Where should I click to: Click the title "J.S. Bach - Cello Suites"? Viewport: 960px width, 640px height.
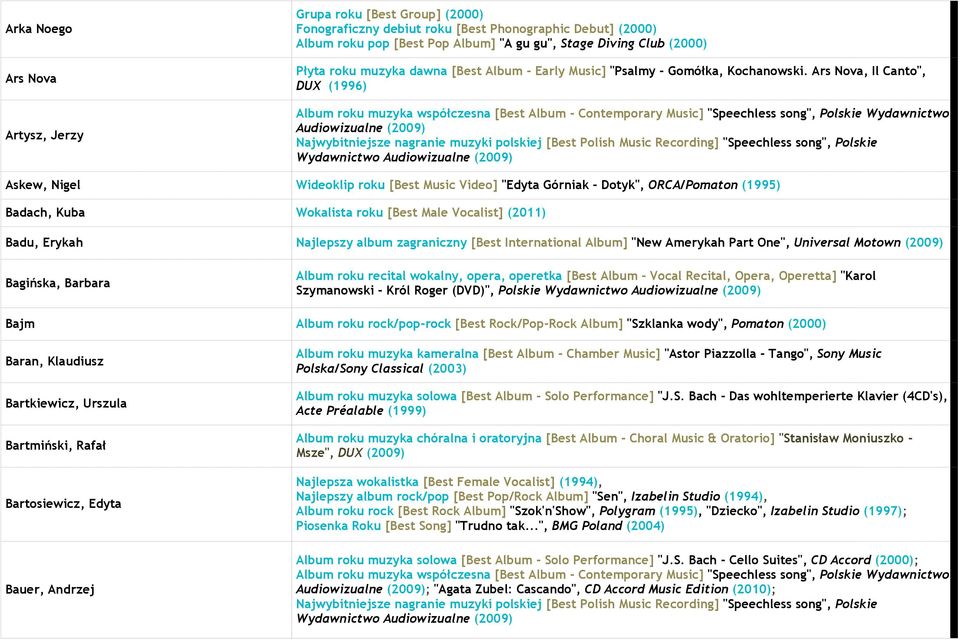[x=730, y=560]
